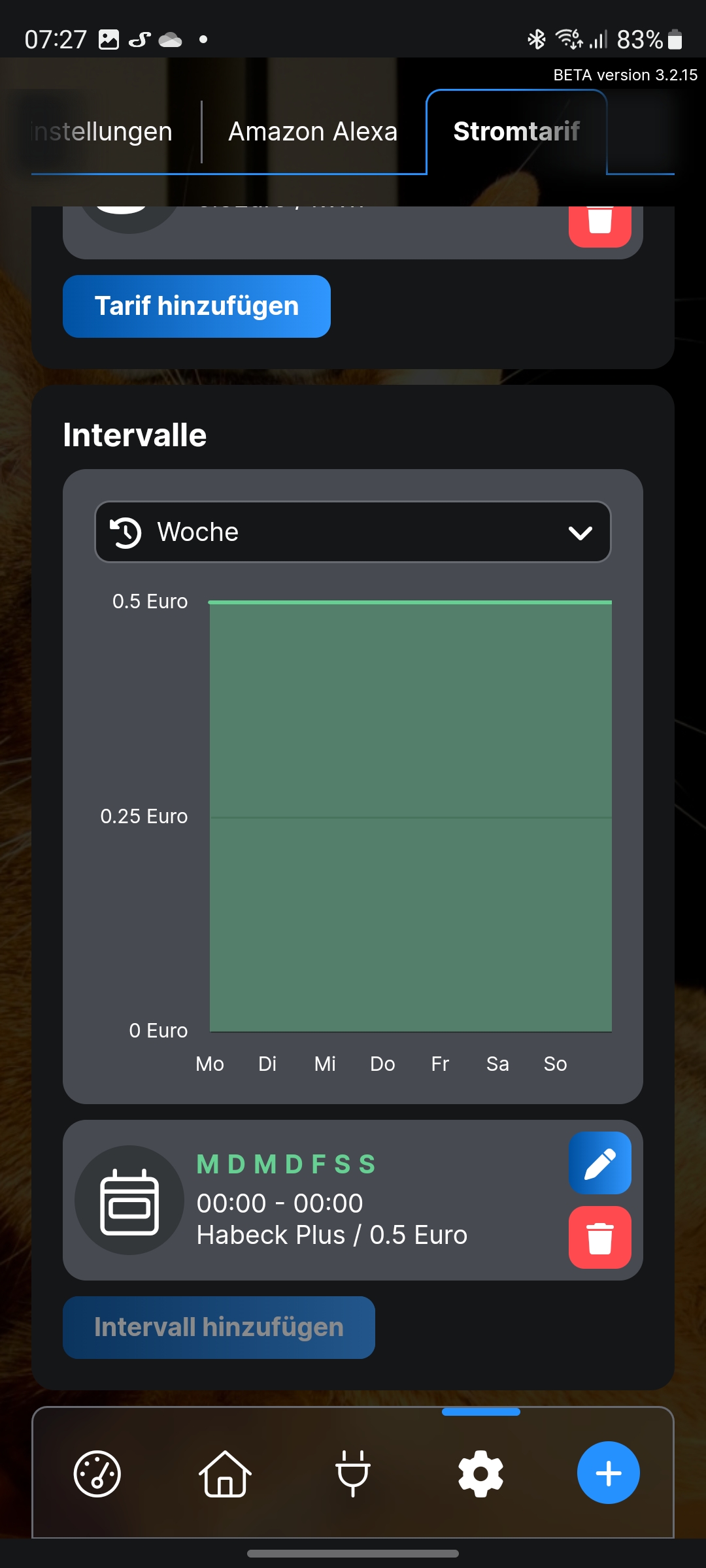
Task: Open the Einstellungen tab
Action: (103, 132)
